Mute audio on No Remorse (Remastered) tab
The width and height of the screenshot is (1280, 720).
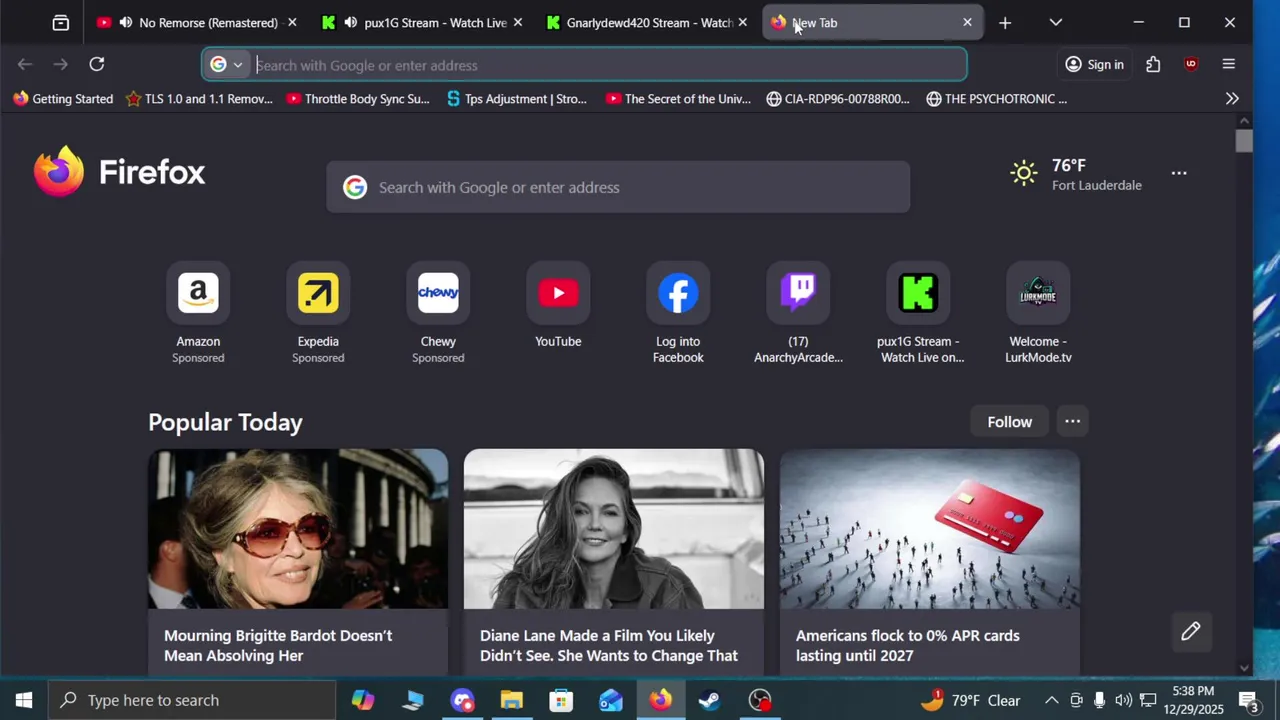pos(126,22)
